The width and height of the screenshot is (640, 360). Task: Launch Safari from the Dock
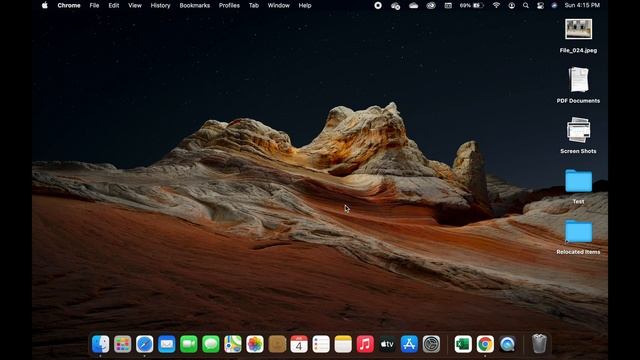point(144,344)
